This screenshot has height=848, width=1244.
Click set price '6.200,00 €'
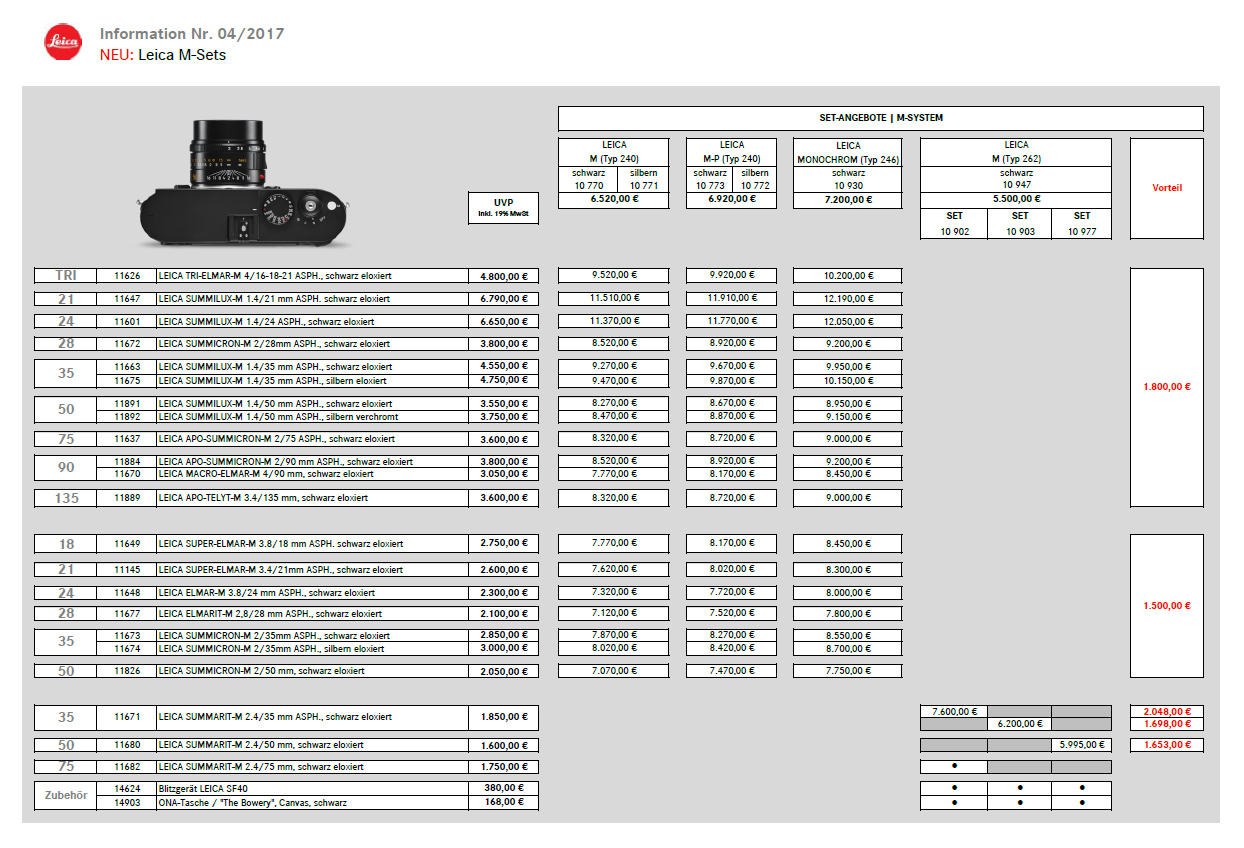pyautogui.click(x=1020, y=723)
